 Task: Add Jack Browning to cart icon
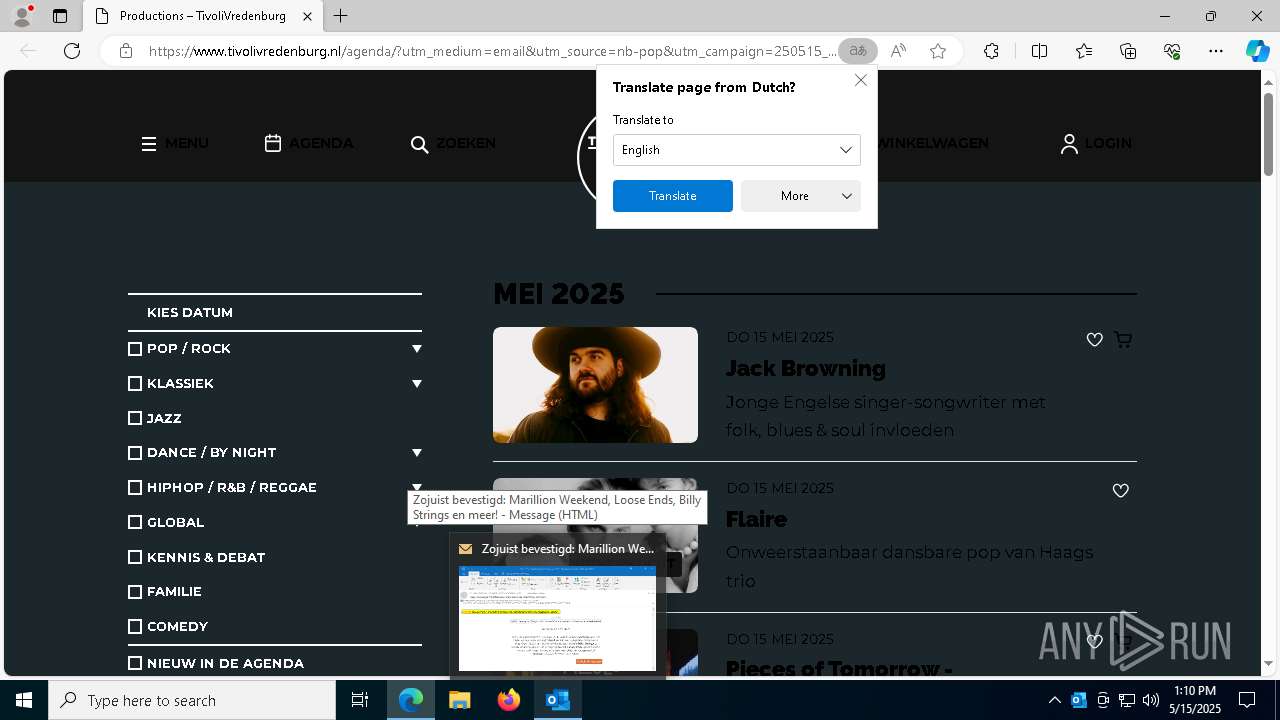pos(1123,340)
